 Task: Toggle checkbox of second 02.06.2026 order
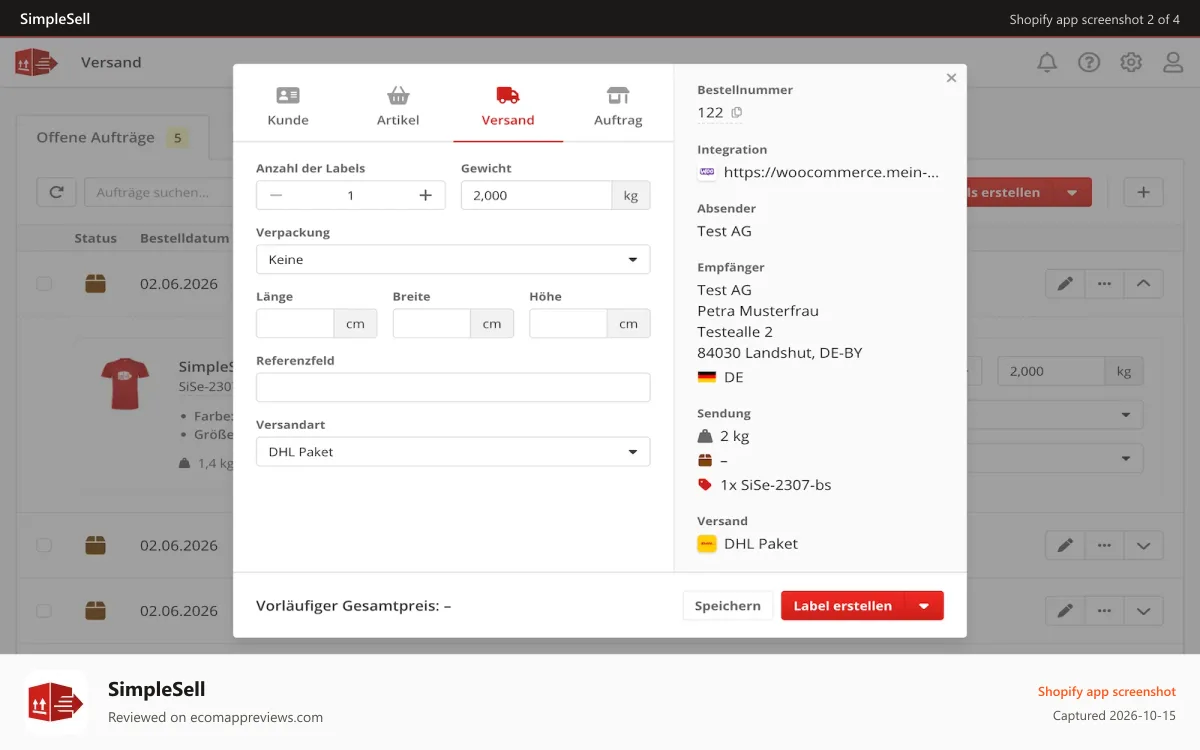[44, 545]
